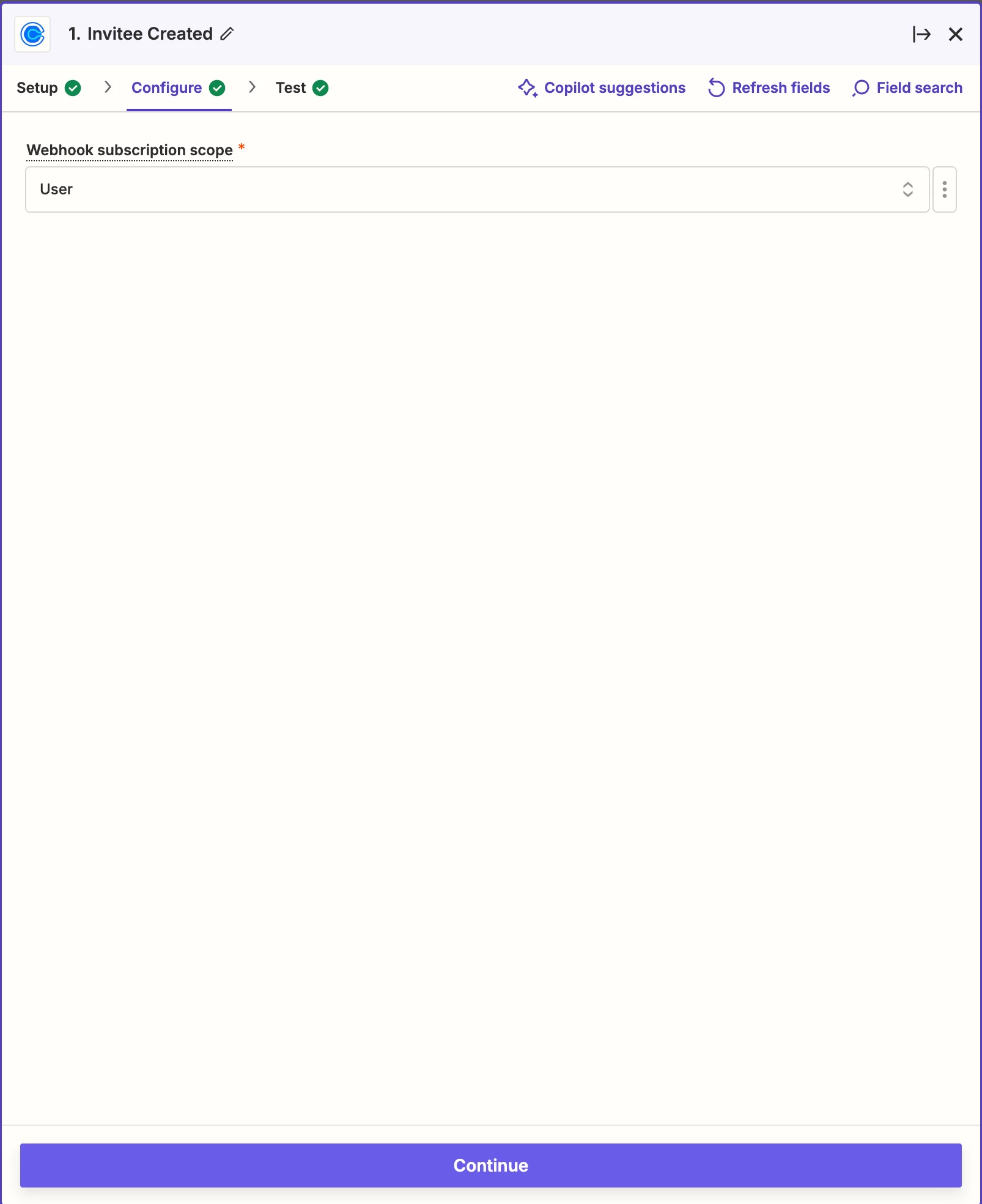Click the Continue button
Screen dimensions: 982x1204
(x=491, y=1165)
